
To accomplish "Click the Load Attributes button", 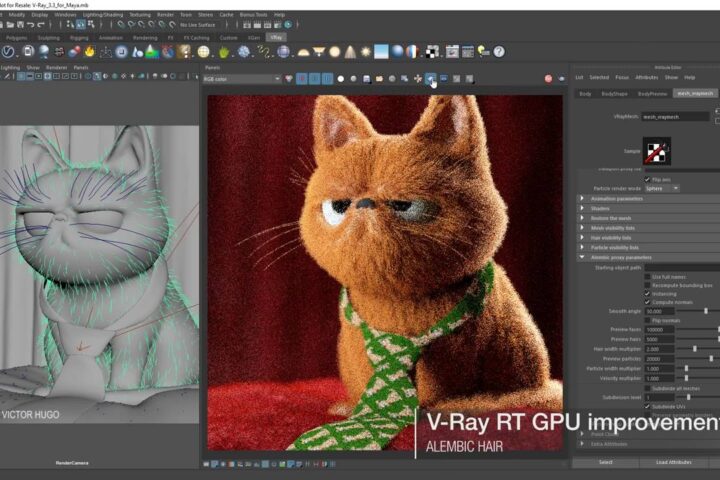I will click(x=674, y=462).
